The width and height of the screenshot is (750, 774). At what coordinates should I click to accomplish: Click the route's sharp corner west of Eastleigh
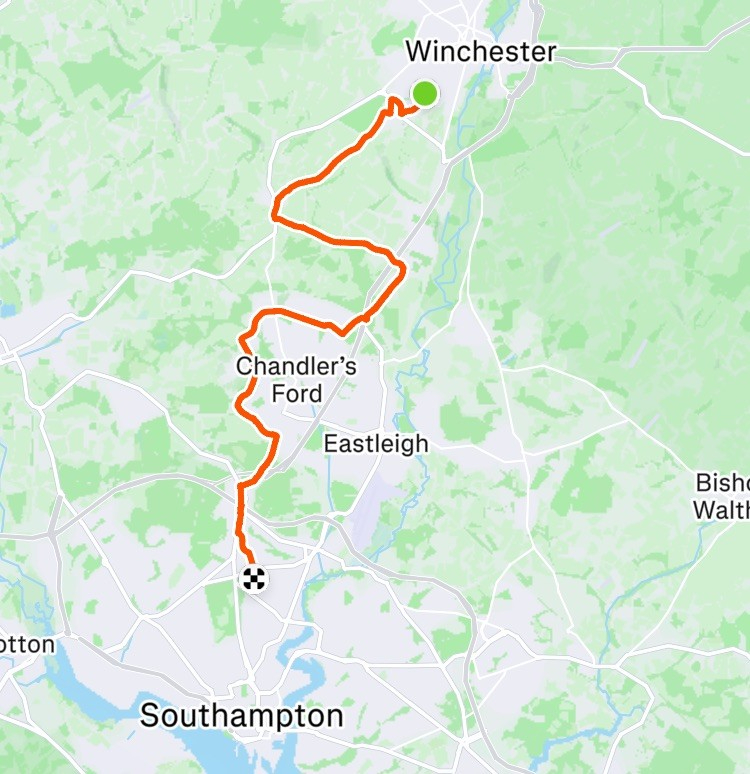click(x=276, y=435)
